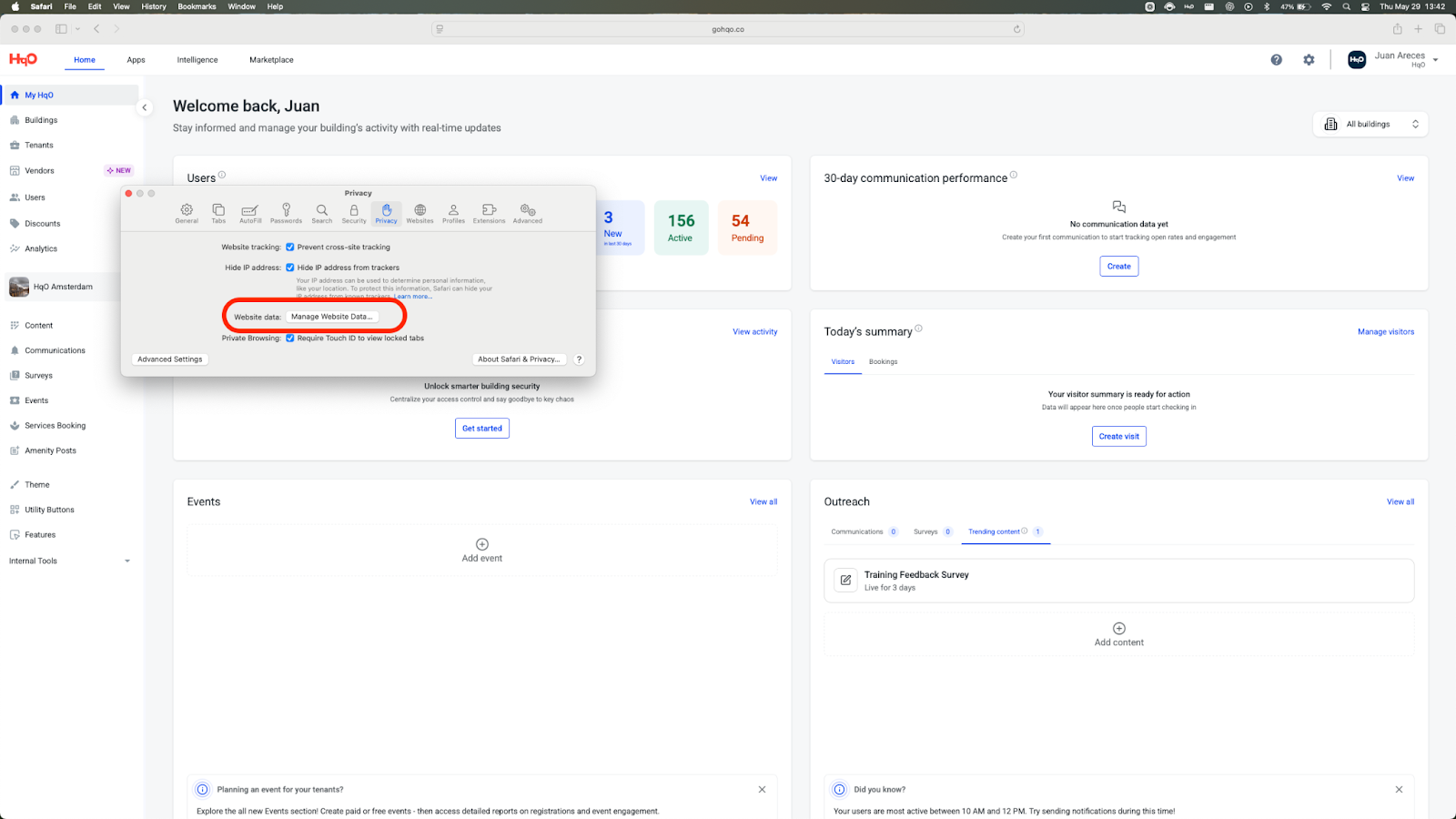
Task: Open the help question mark icon in header
Action: 1276,60
